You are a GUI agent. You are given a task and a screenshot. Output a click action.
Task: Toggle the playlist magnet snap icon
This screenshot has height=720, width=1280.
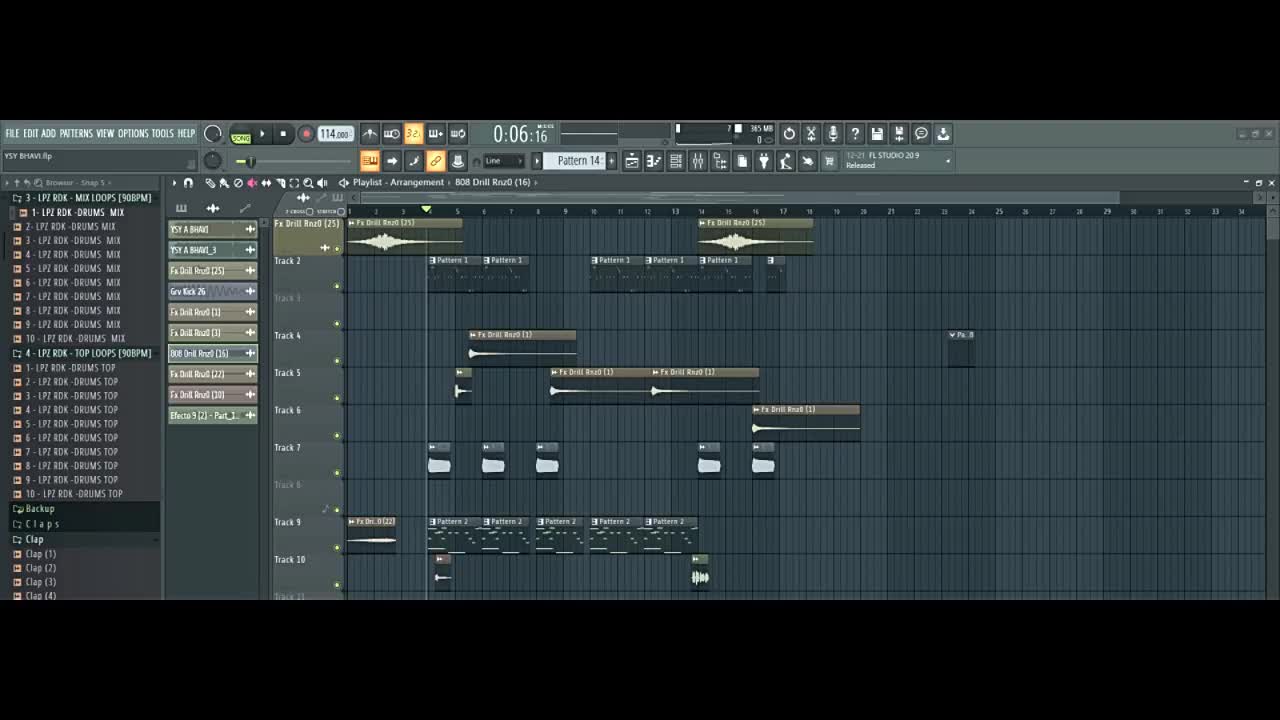pos(188,183)
